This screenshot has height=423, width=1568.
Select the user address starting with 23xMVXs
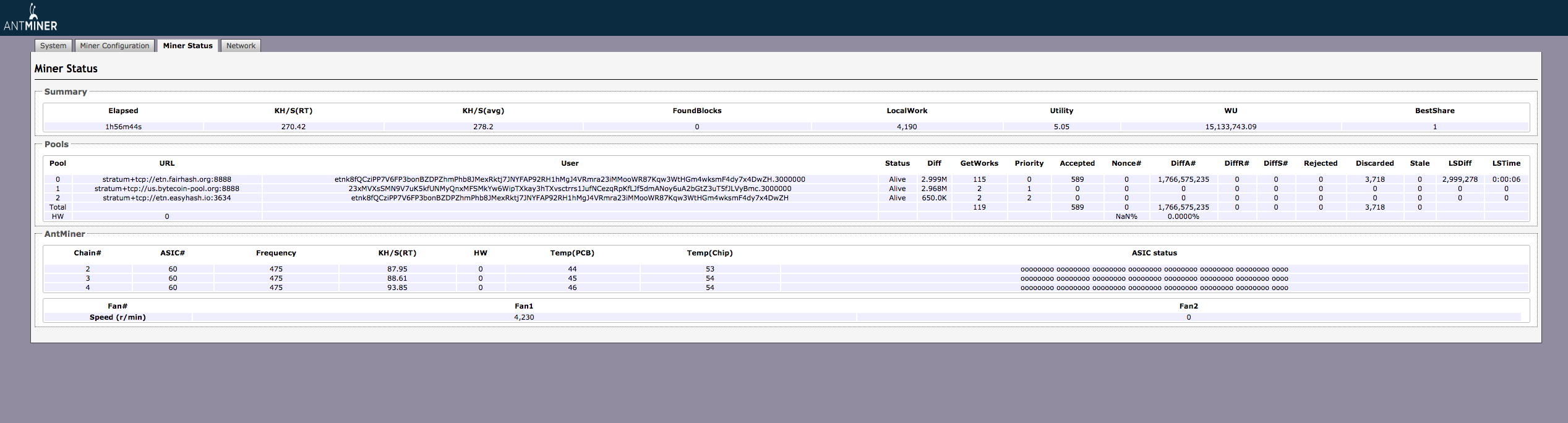point(570,189)
